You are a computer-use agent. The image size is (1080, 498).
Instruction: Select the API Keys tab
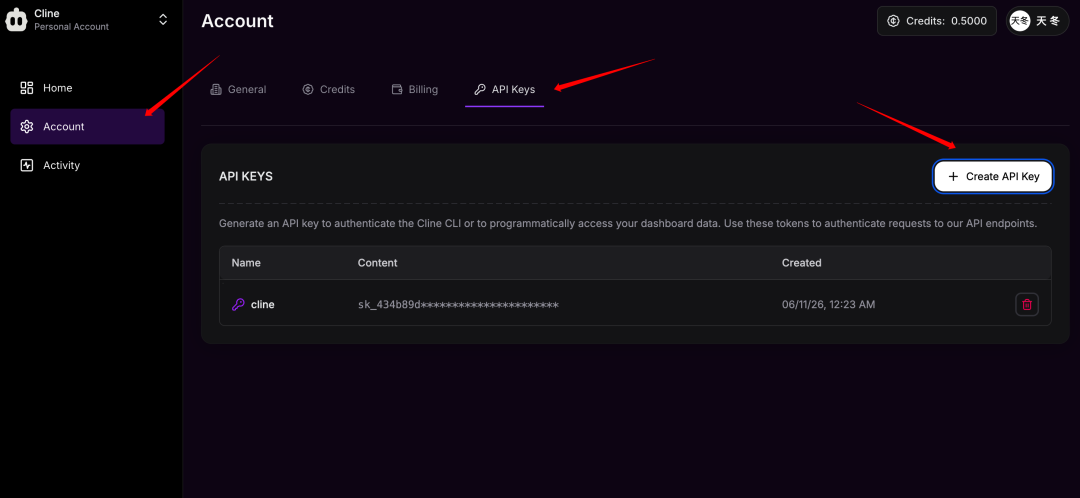click(505, 90)
